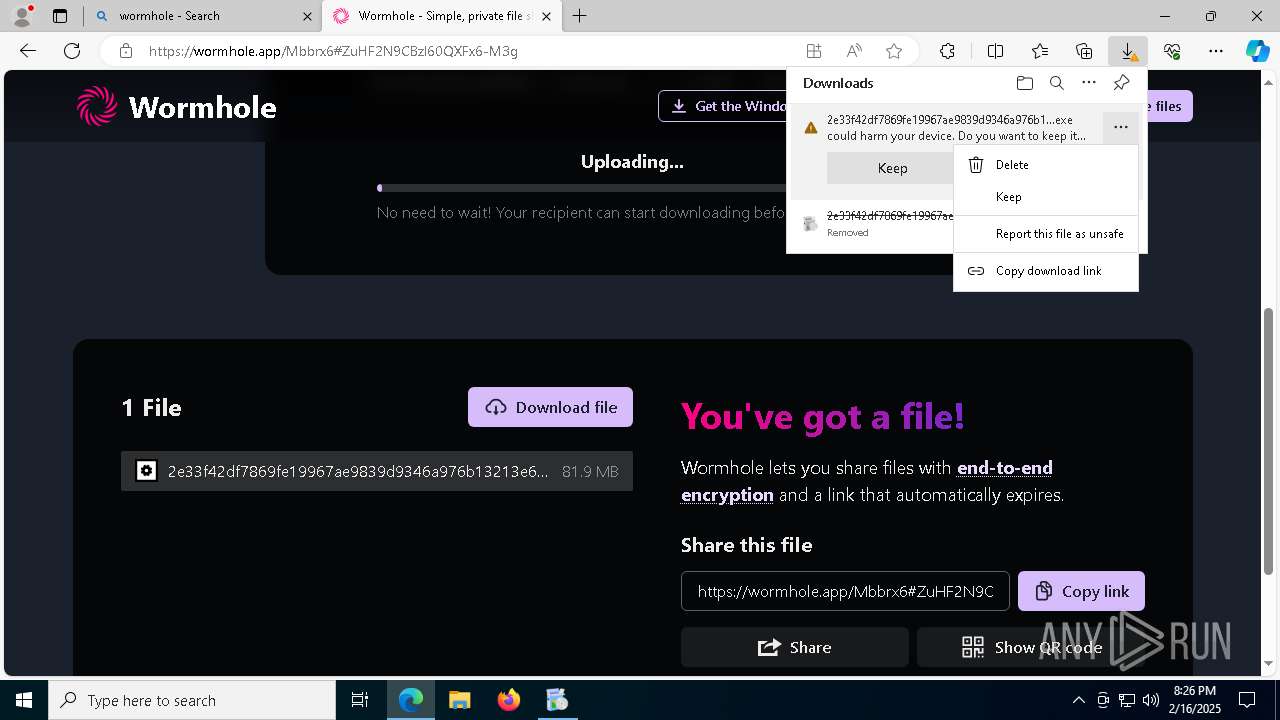Open the Favorites list icon

[x=1040, y=51]
